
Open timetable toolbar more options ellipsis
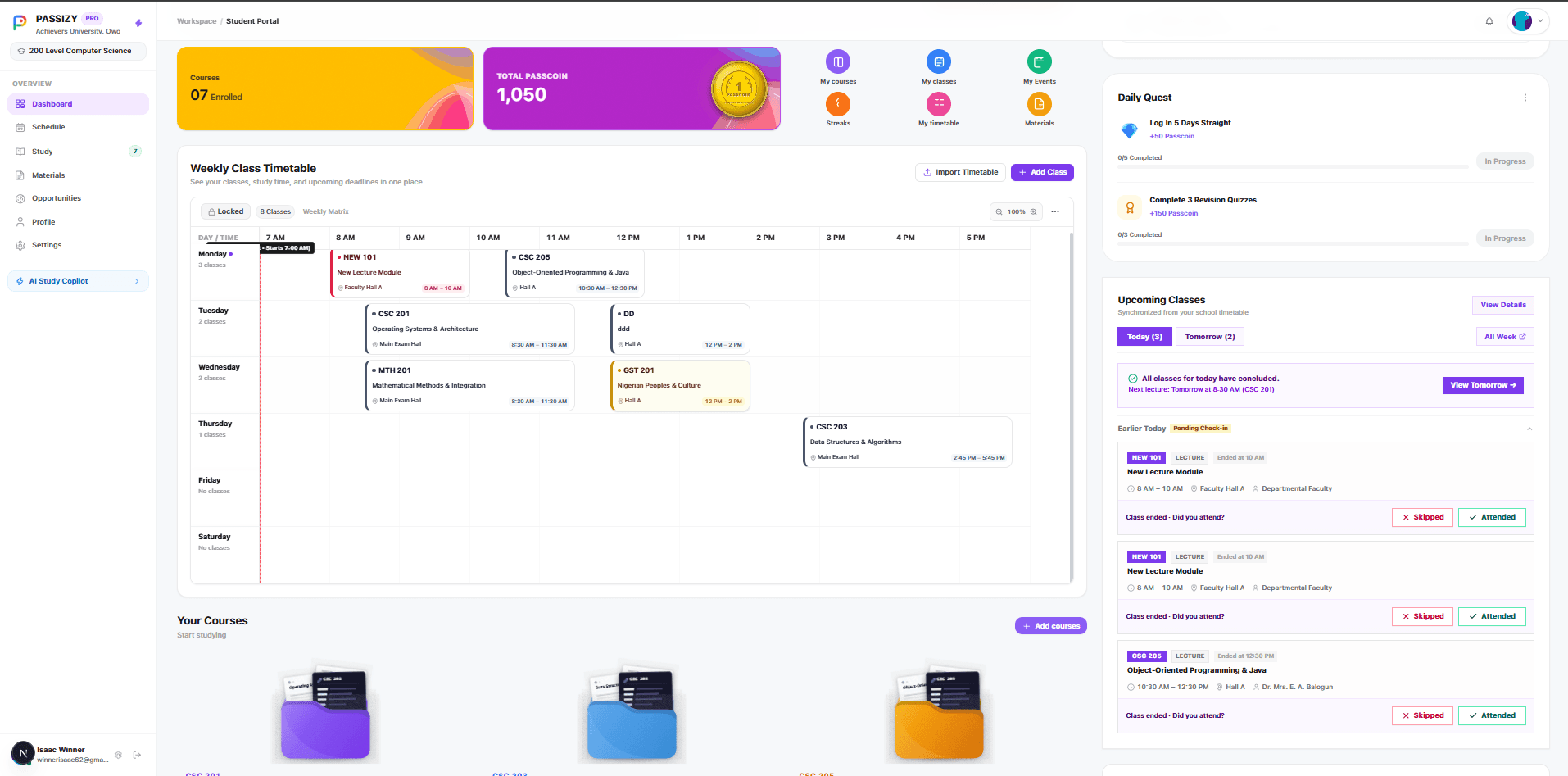pos(1055,211)
